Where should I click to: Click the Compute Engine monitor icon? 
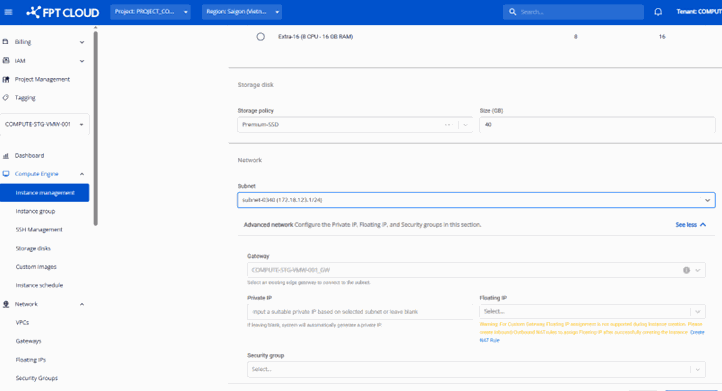6,174
